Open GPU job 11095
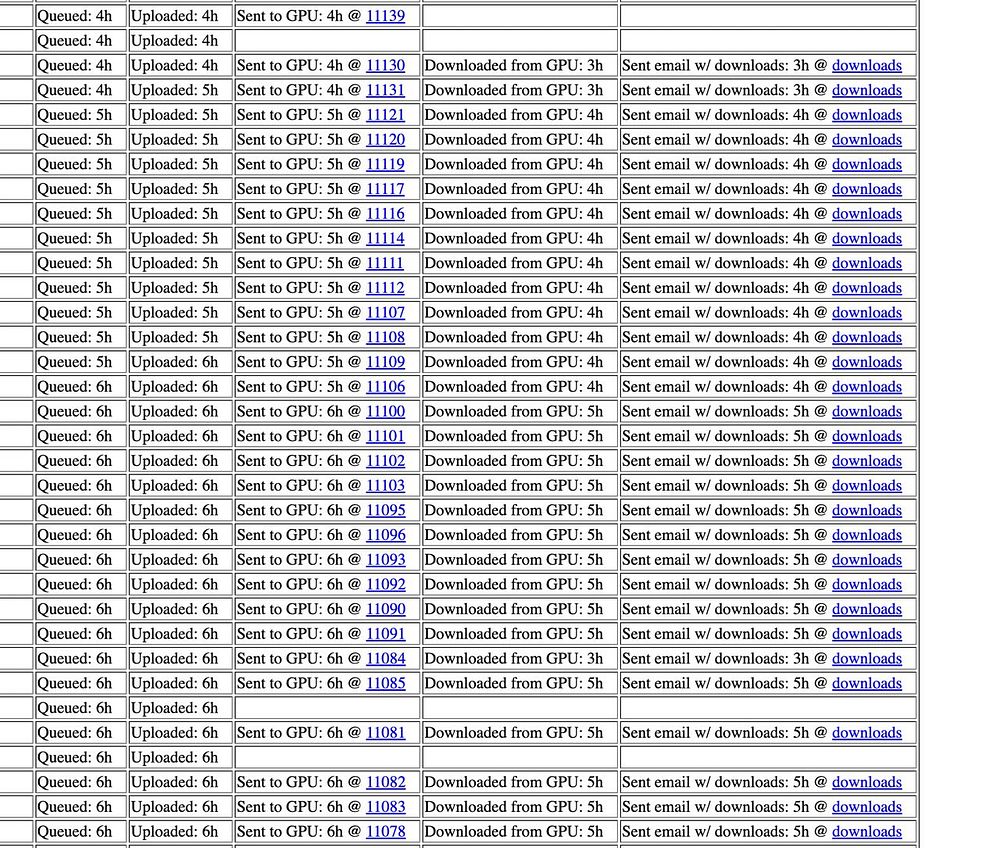The width and height of the screenshot is (1000, 848). coord(385,511)
